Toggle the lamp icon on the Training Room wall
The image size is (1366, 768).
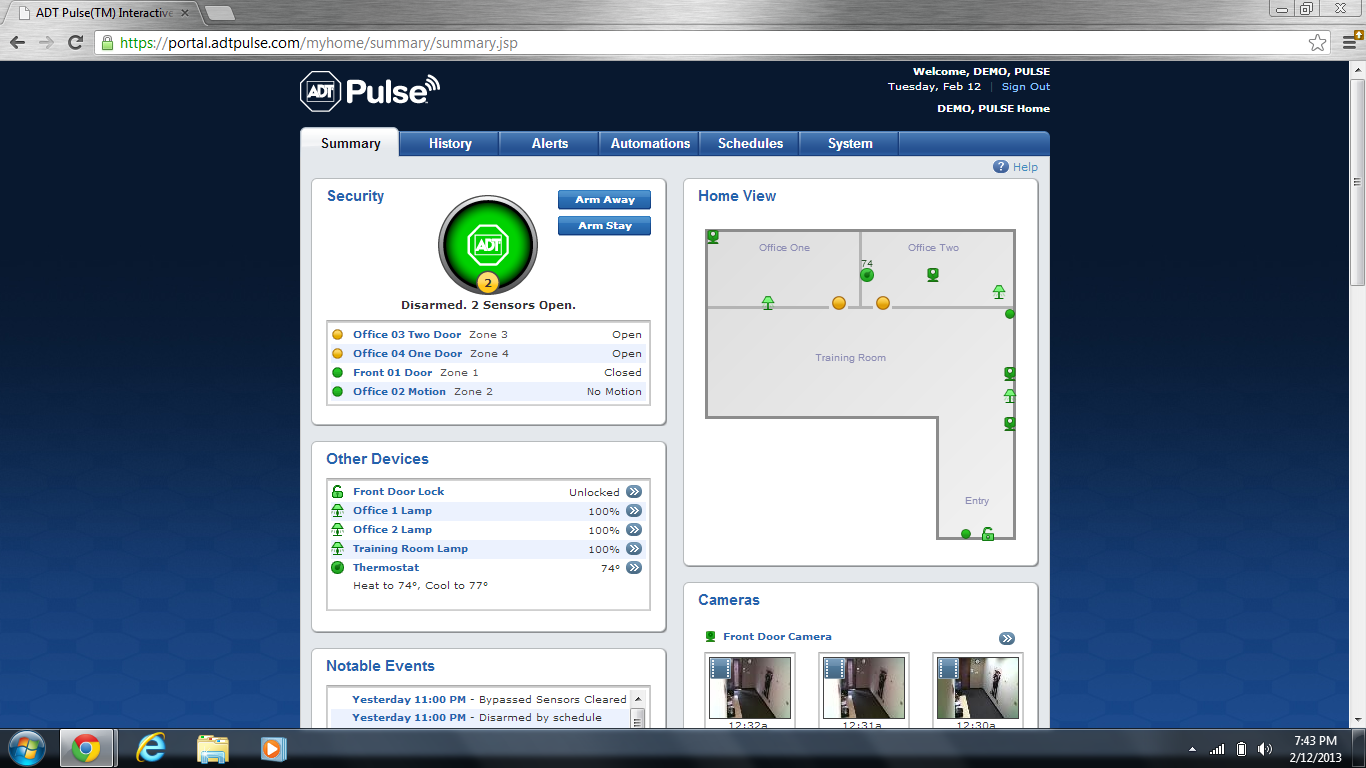pyautogui.click(x=1010, y=398)
